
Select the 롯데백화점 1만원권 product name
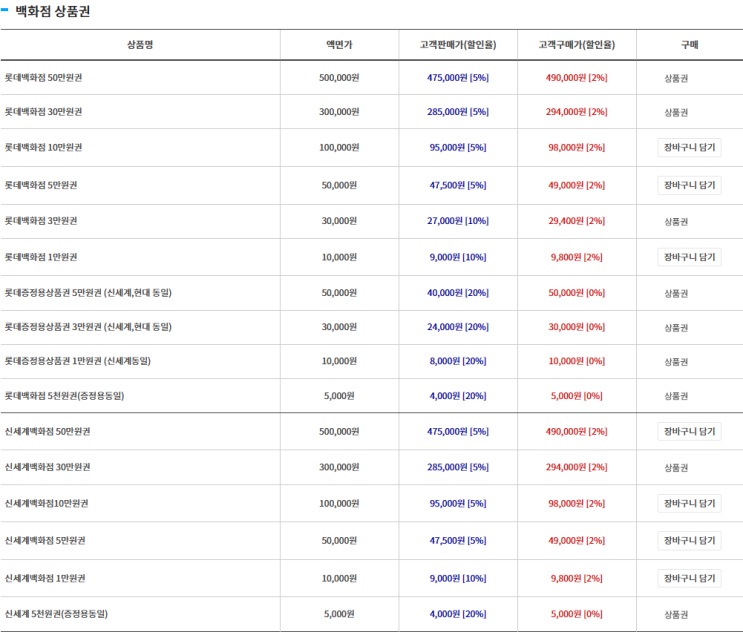[x=41, y=257]
